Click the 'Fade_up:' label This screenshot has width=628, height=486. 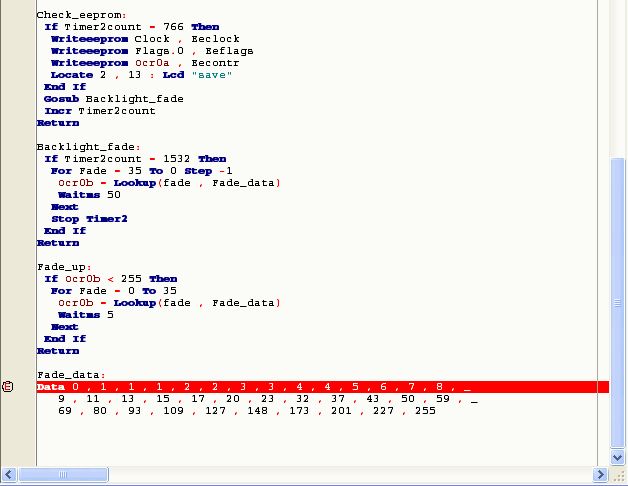coord(64,267)
